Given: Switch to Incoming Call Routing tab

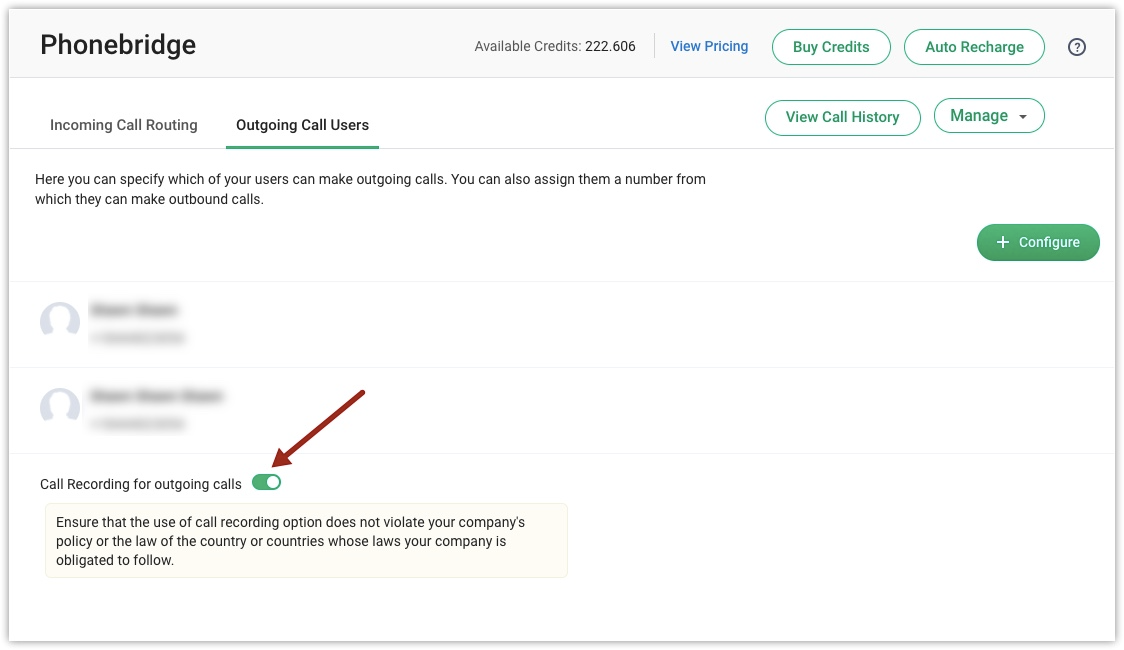Looking at the screenshot, I should (x=124, y=125).
